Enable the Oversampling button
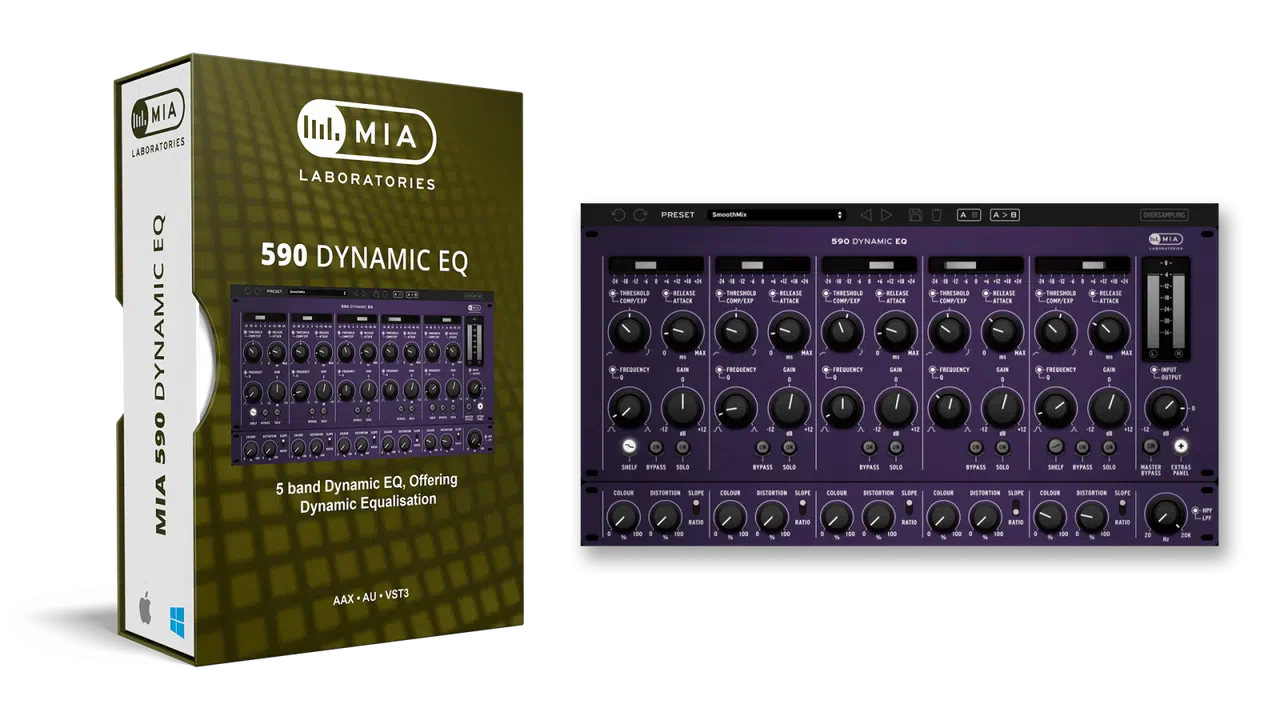 point(1164,215)
